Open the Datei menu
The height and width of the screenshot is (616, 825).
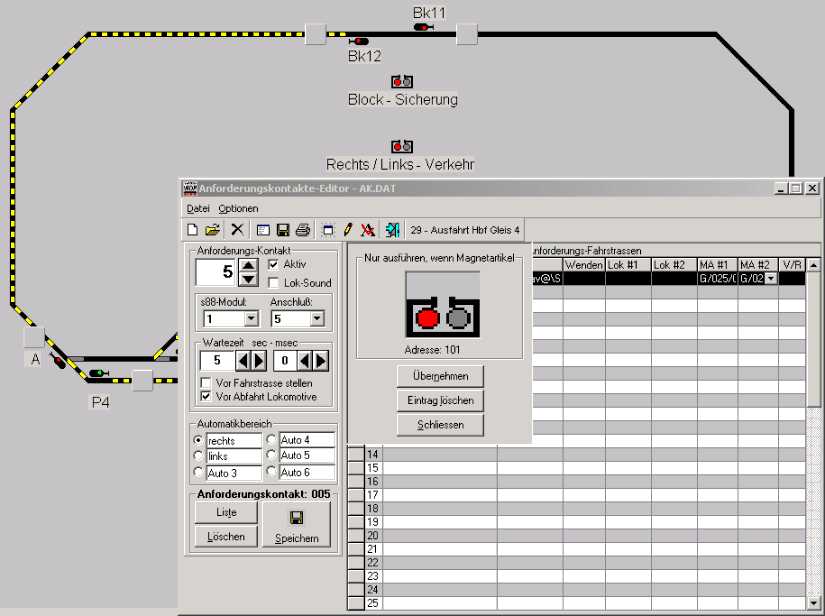(198, 208)
